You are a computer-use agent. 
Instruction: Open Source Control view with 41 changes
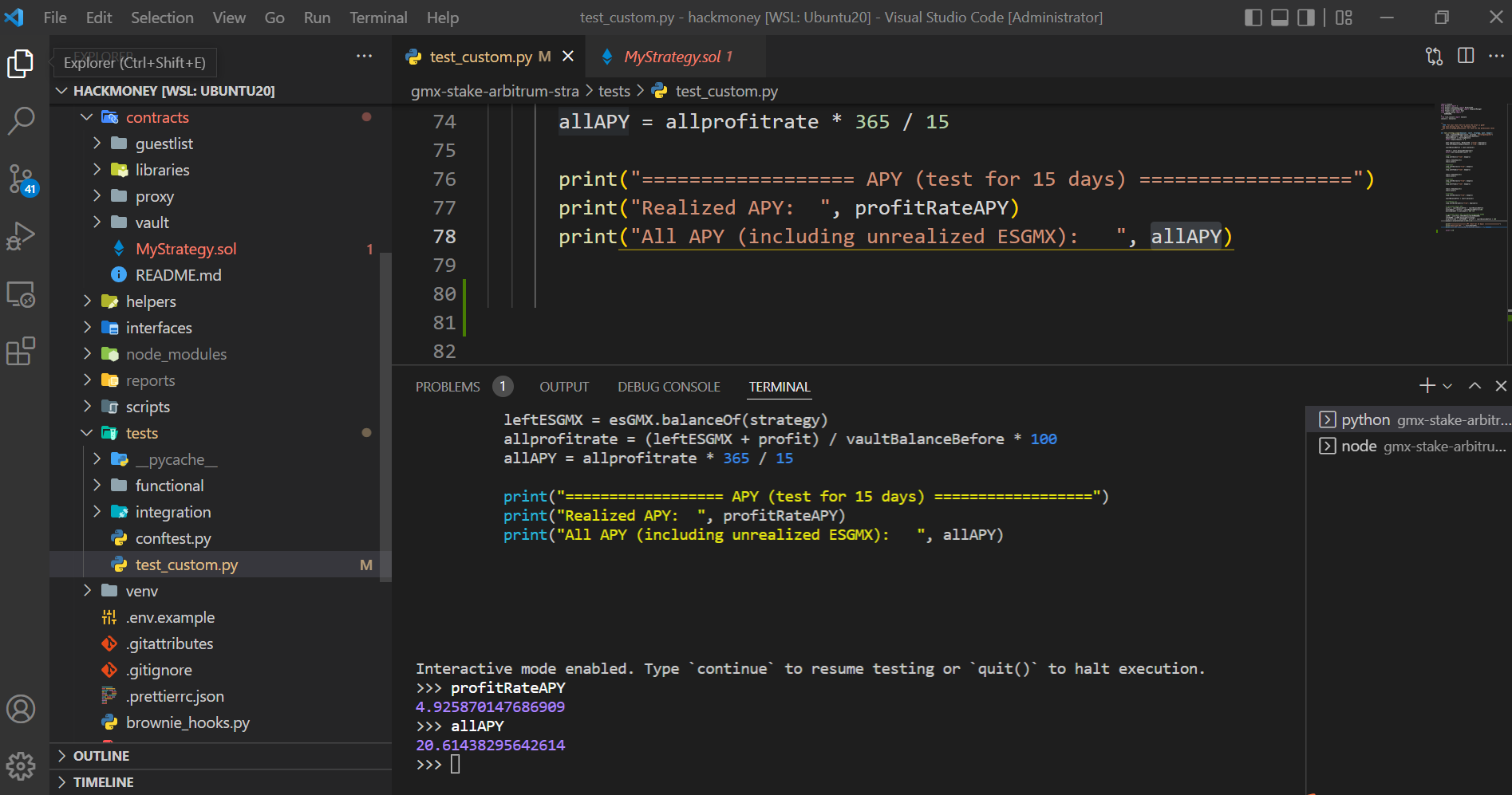pyautogui.click(x=21, y=179)
